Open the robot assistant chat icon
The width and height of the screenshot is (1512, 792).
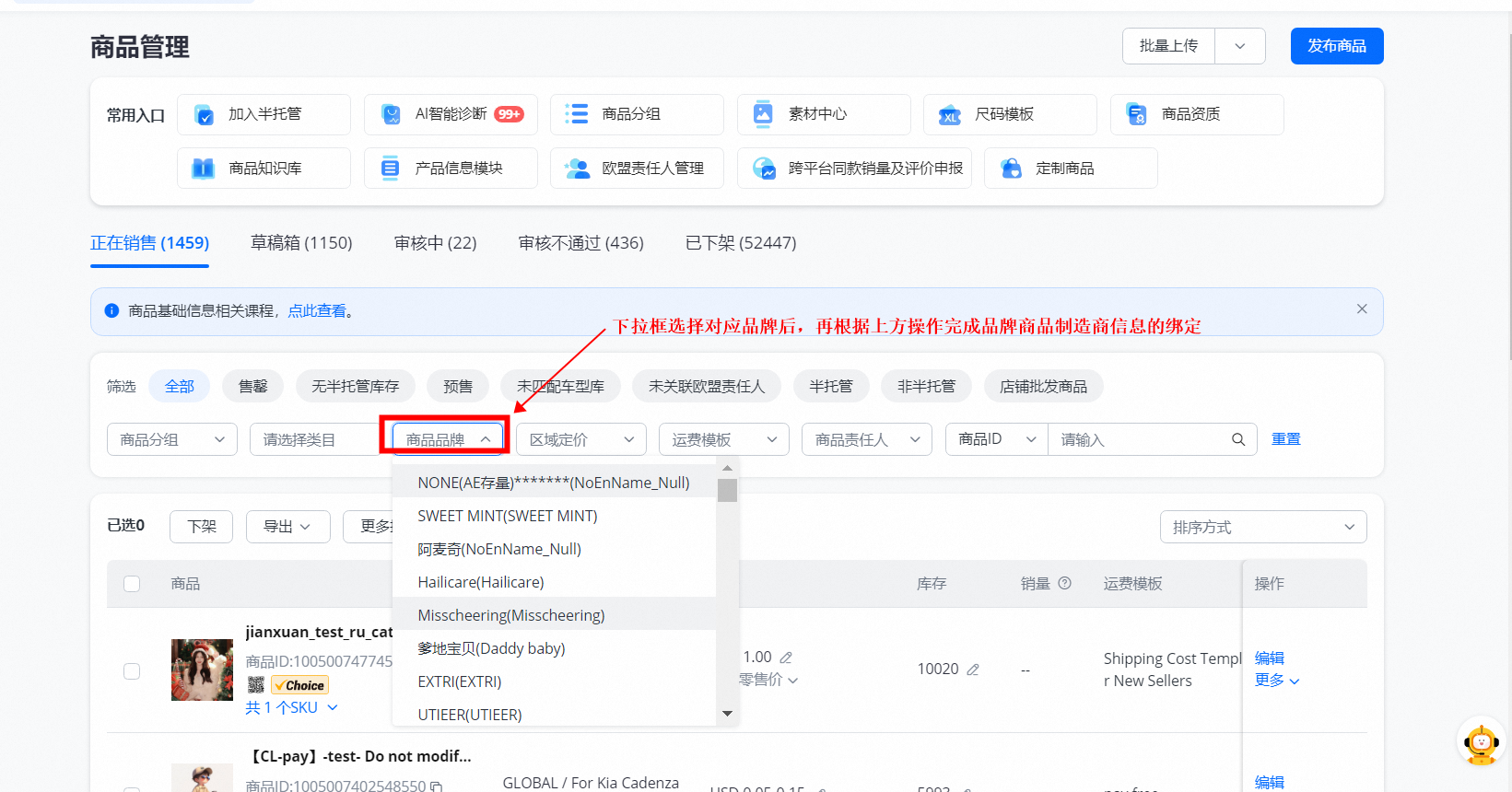[1481, 743]
